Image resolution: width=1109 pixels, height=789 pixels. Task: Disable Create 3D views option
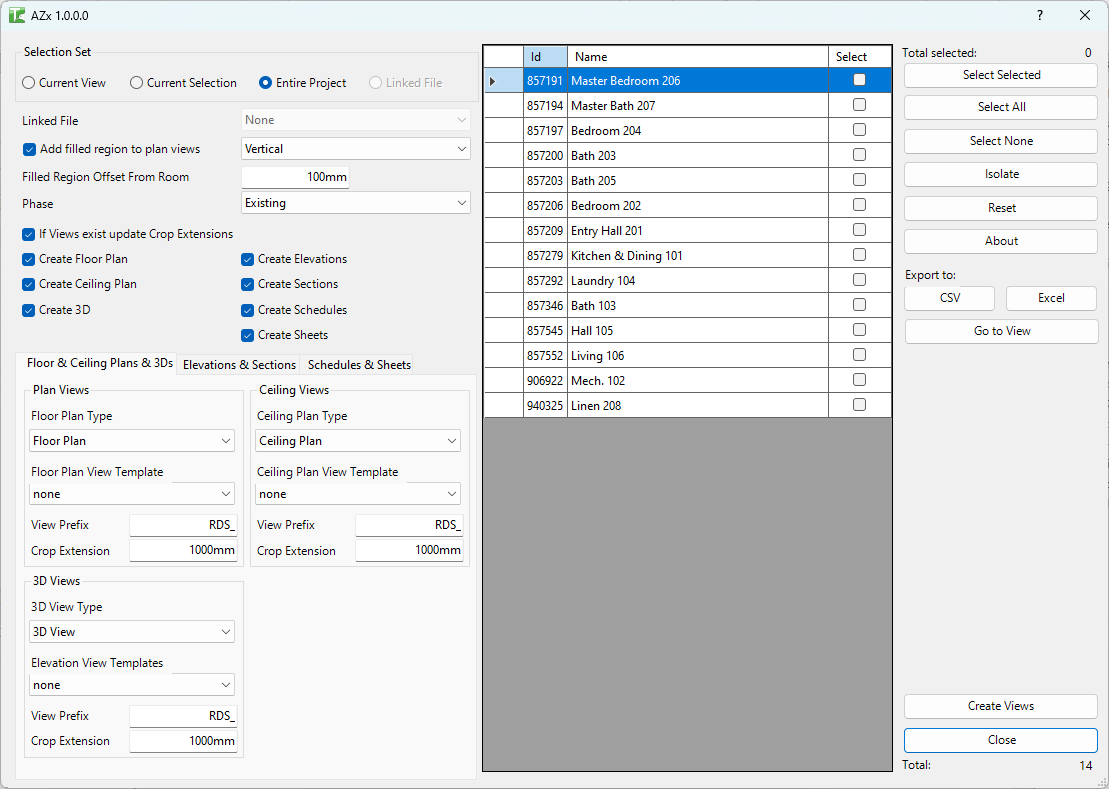click(27, 310)
